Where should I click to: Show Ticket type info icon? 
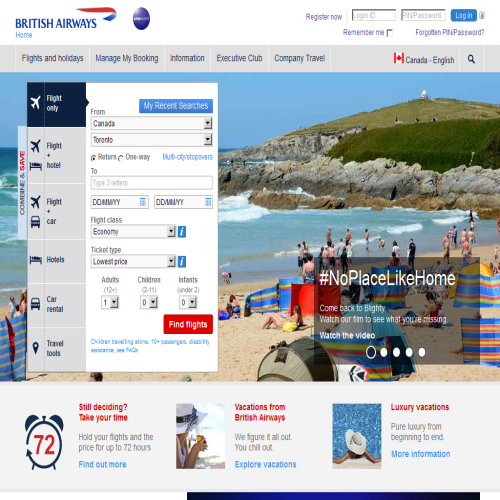click(182, 261)
